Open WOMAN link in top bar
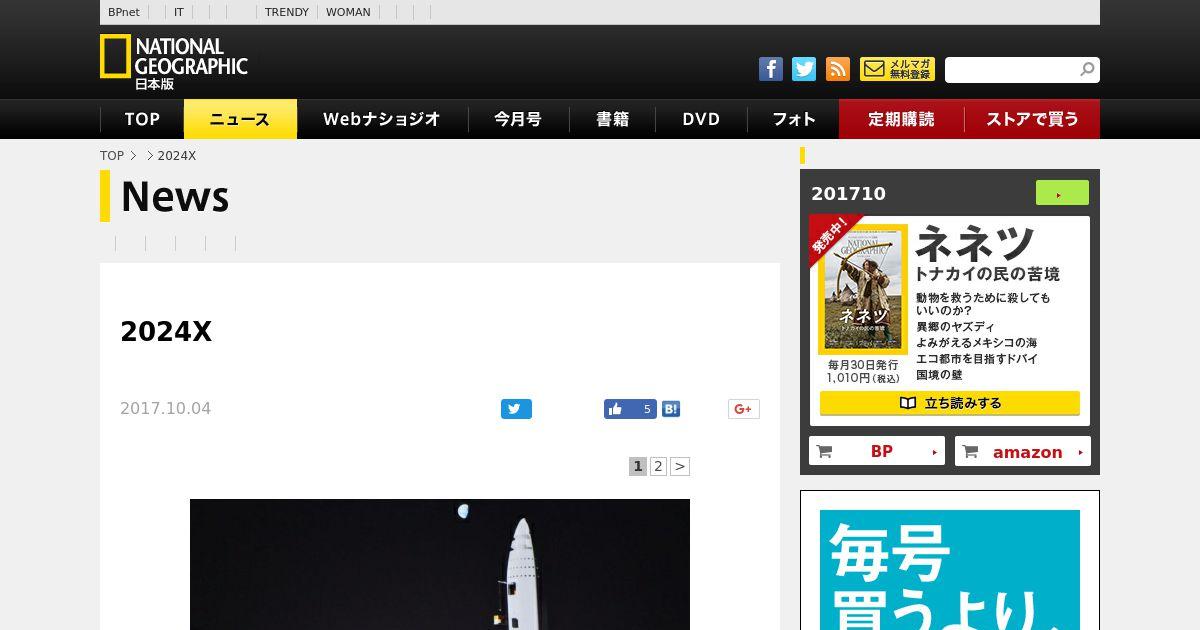The height and width of the screenshot is (630, 1200). pyautogui.click(x=348, y=12)
